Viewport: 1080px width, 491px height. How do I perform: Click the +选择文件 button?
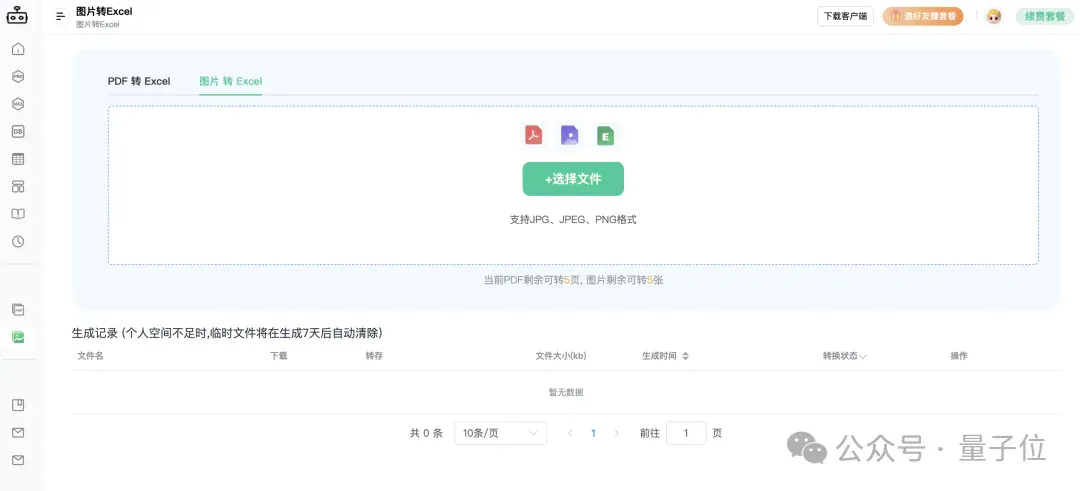573,179
